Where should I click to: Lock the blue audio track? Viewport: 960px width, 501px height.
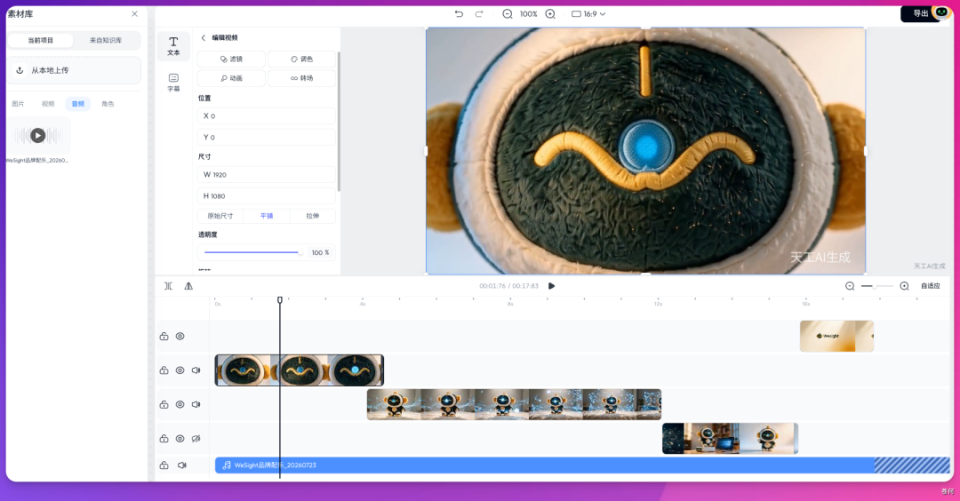coord(164,465)
